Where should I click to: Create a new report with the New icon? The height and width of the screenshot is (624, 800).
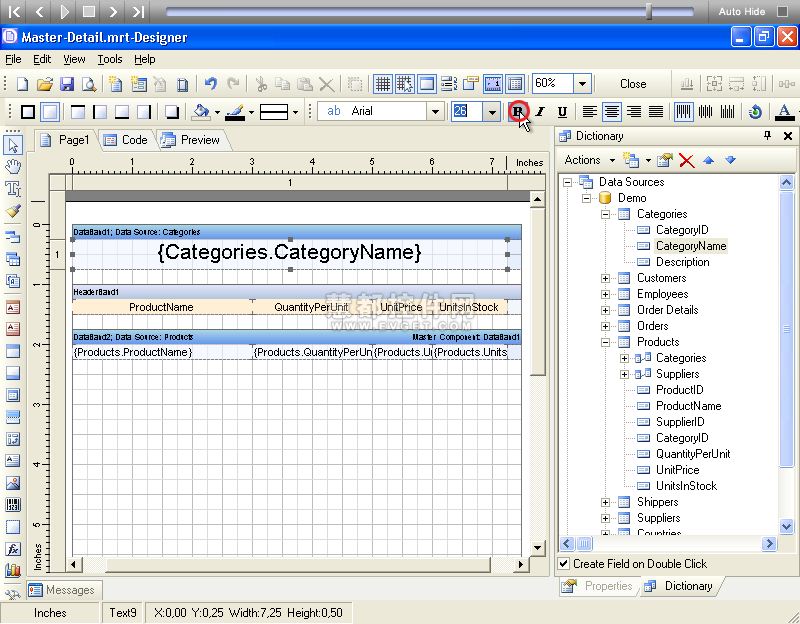tap(22, 84)
